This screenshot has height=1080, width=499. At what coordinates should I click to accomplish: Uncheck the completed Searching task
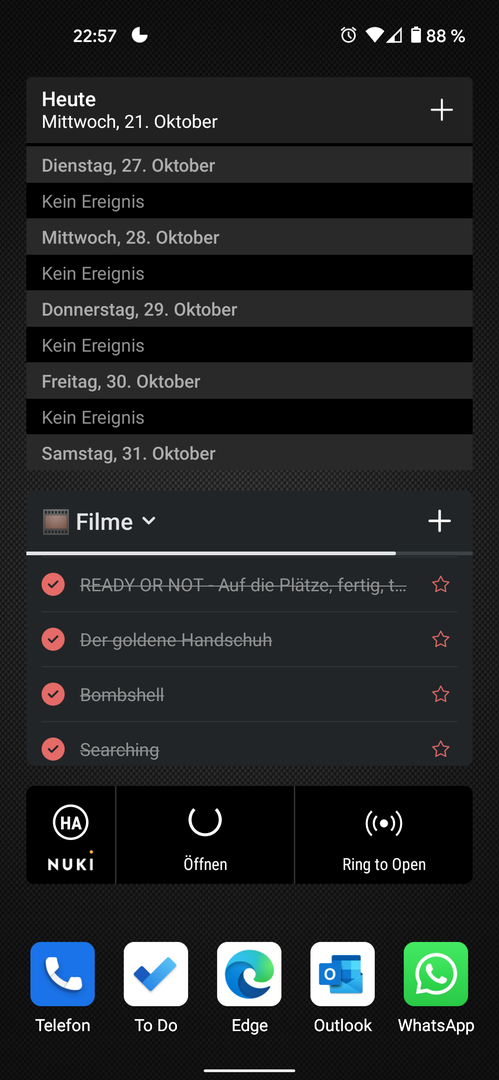(53, 749)
